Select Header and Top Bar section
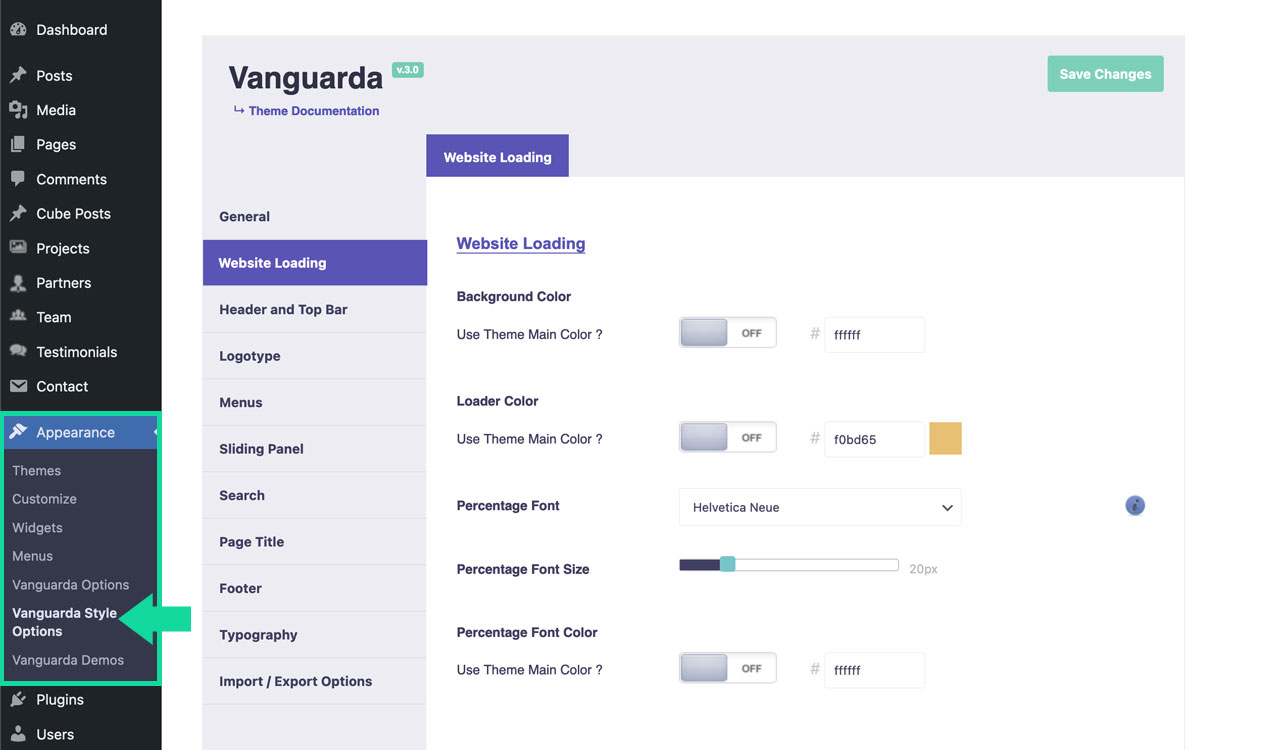The height and width of the screenshot is (750, 1265). tap(283, 310)
